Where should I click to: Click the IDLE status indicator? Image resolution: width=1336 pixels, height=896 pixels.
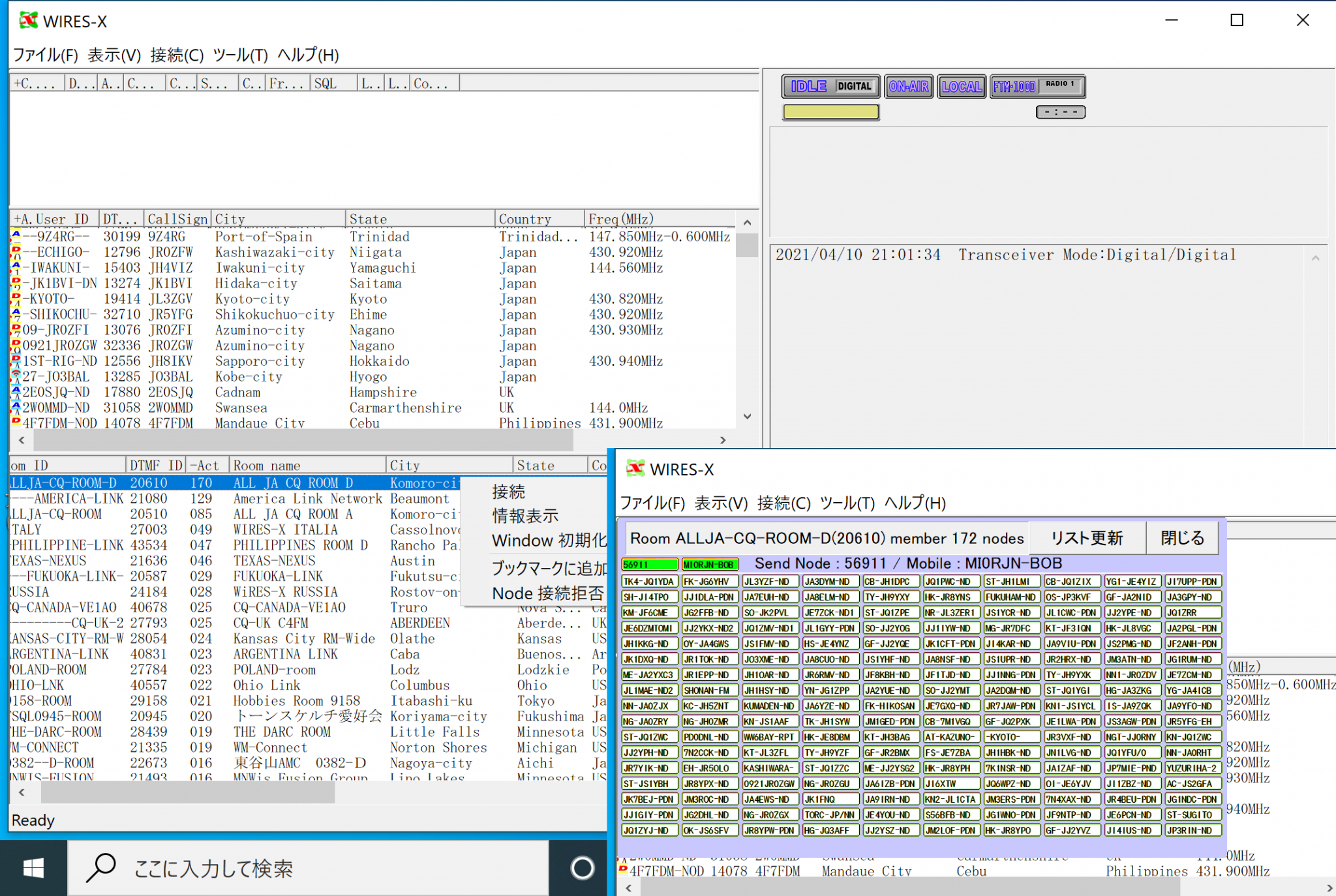tap(808, 85)
